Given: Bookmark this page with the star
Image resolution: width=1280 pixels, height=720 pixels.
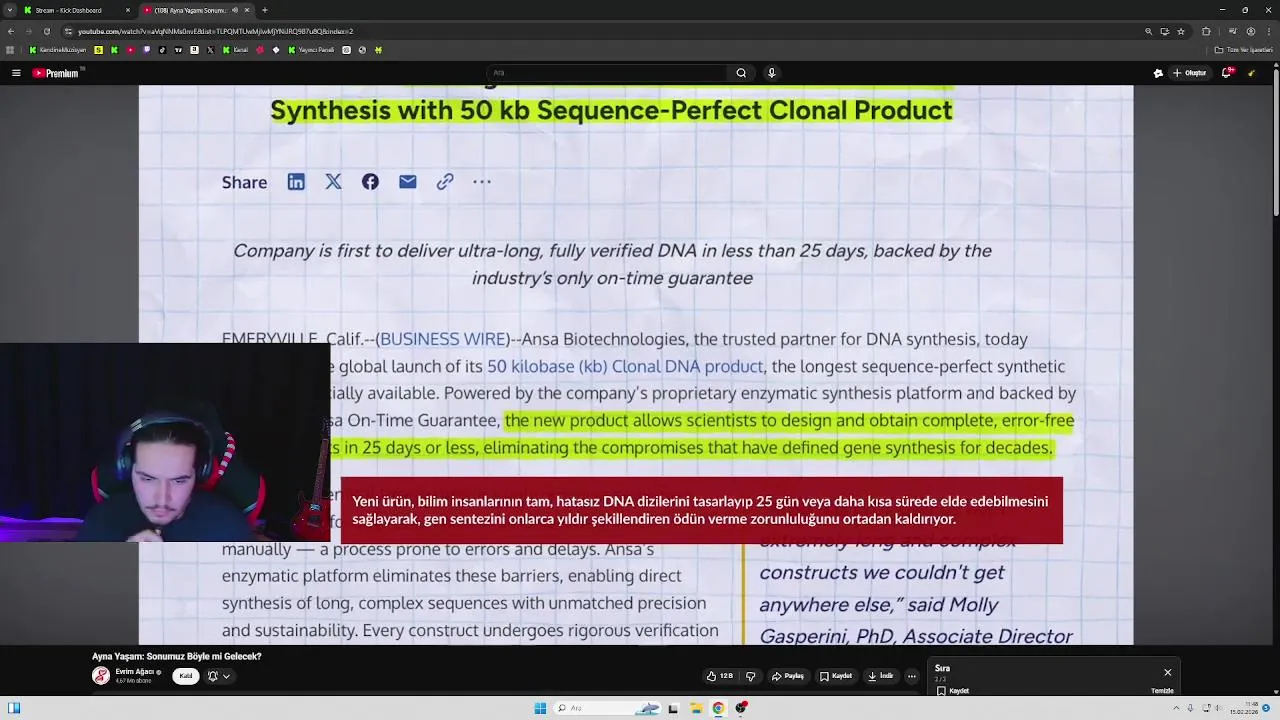Looking at the screenshot, I should click(1181, 31).
